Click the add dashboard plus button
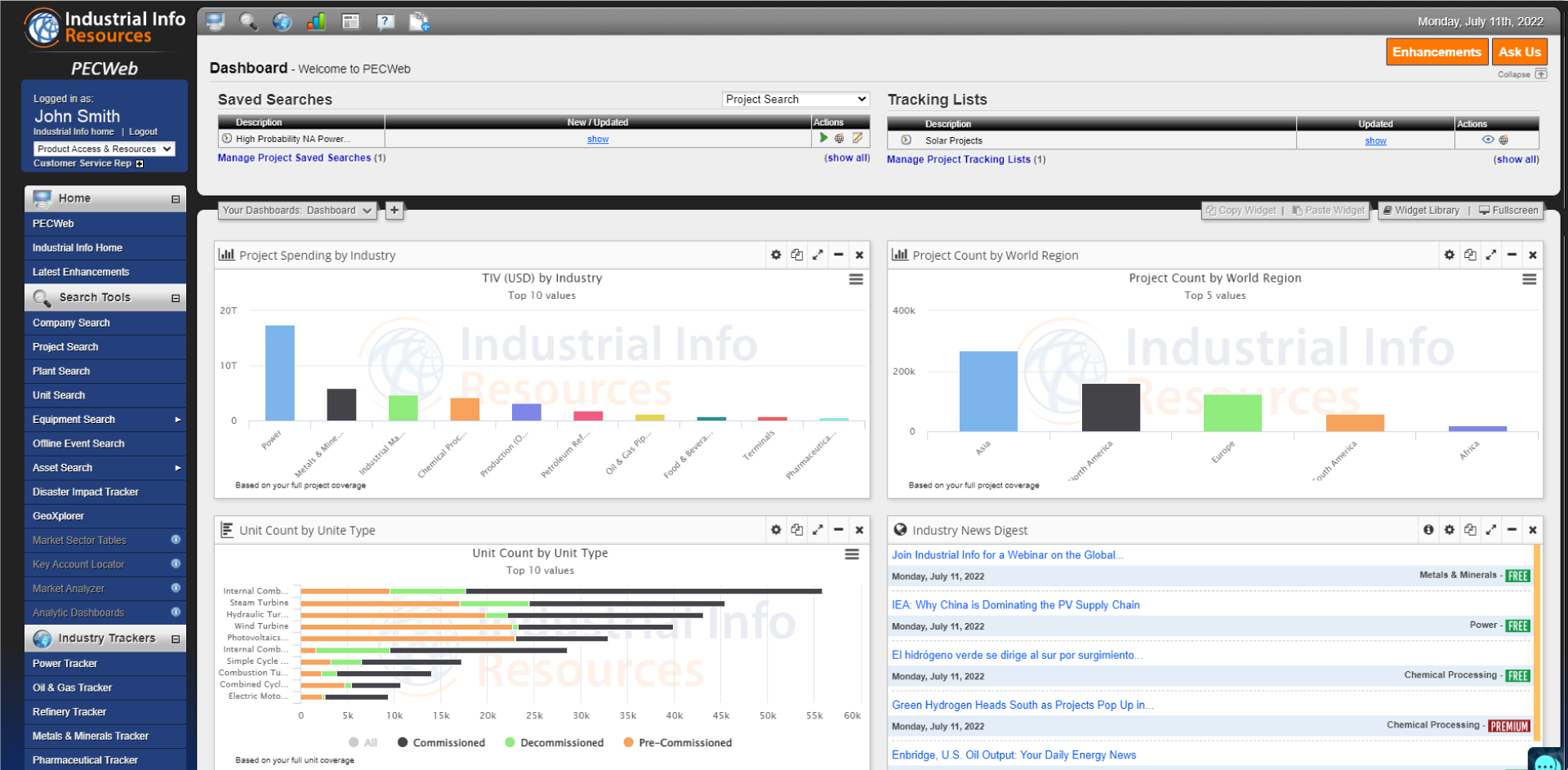The image size is (1568, 770). [x=394, y=210]
